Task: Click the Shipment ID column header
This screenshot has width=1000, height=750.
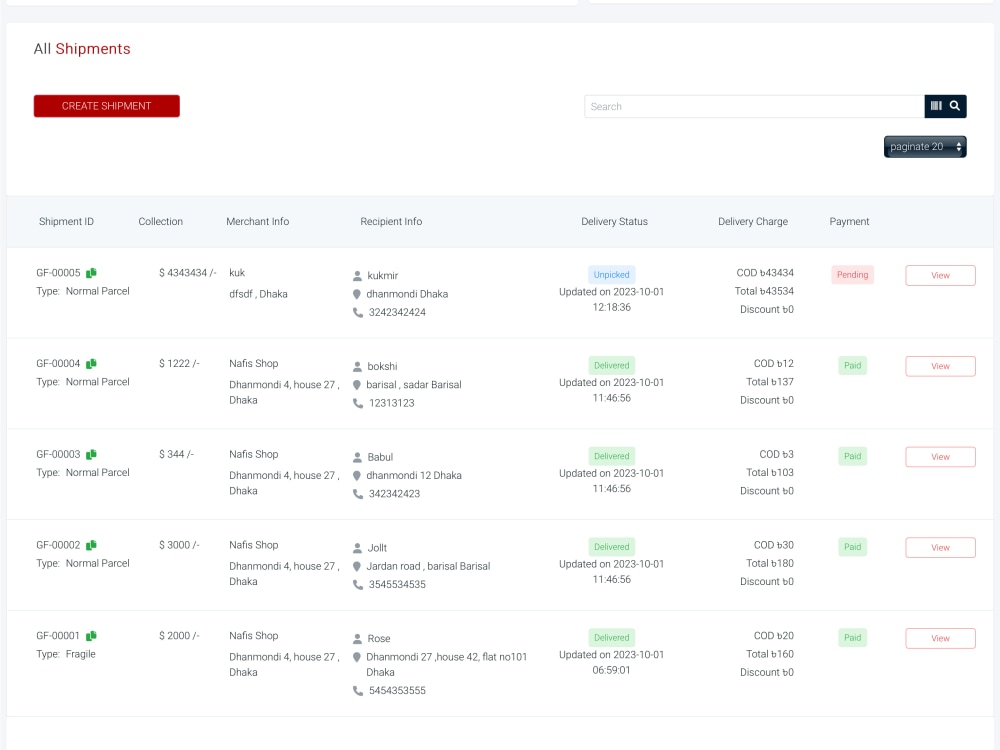Action: (66, 221)
